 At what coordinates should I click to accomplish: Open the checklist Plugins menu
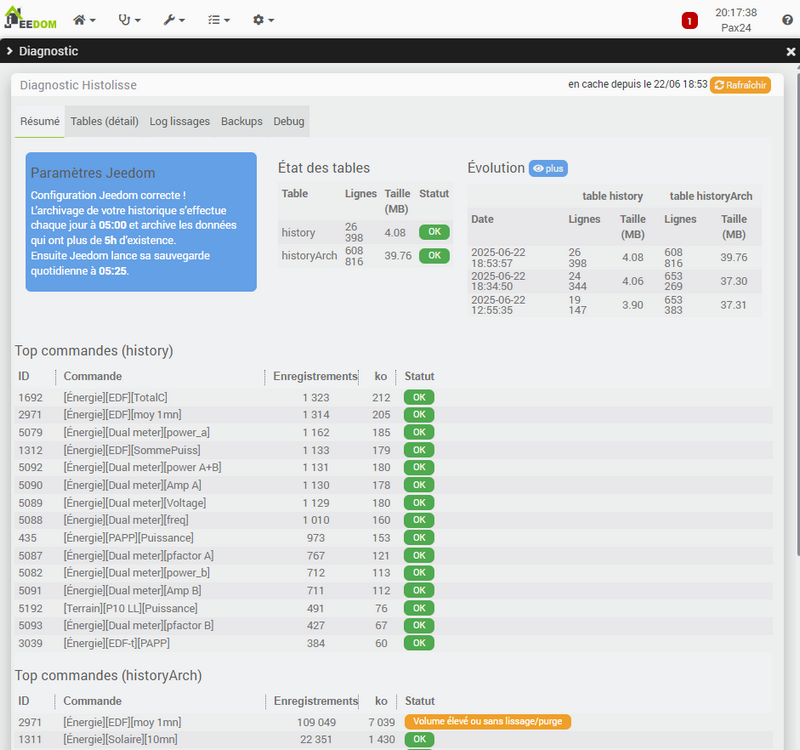(x=218, y=20)
